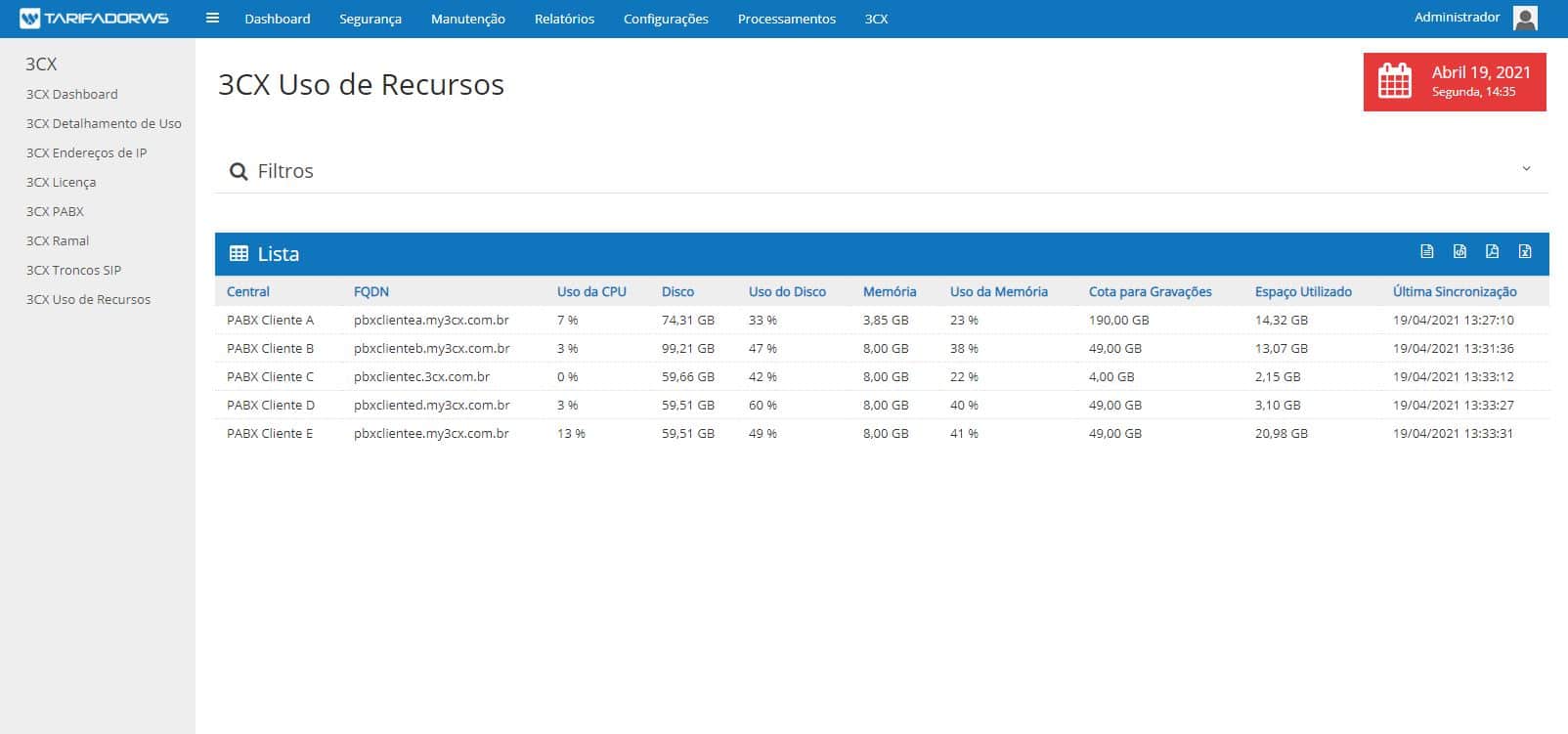Click the Abril 19, 2021 date
Screen dimensions: 1568x734
click(x=1481, y=72)
